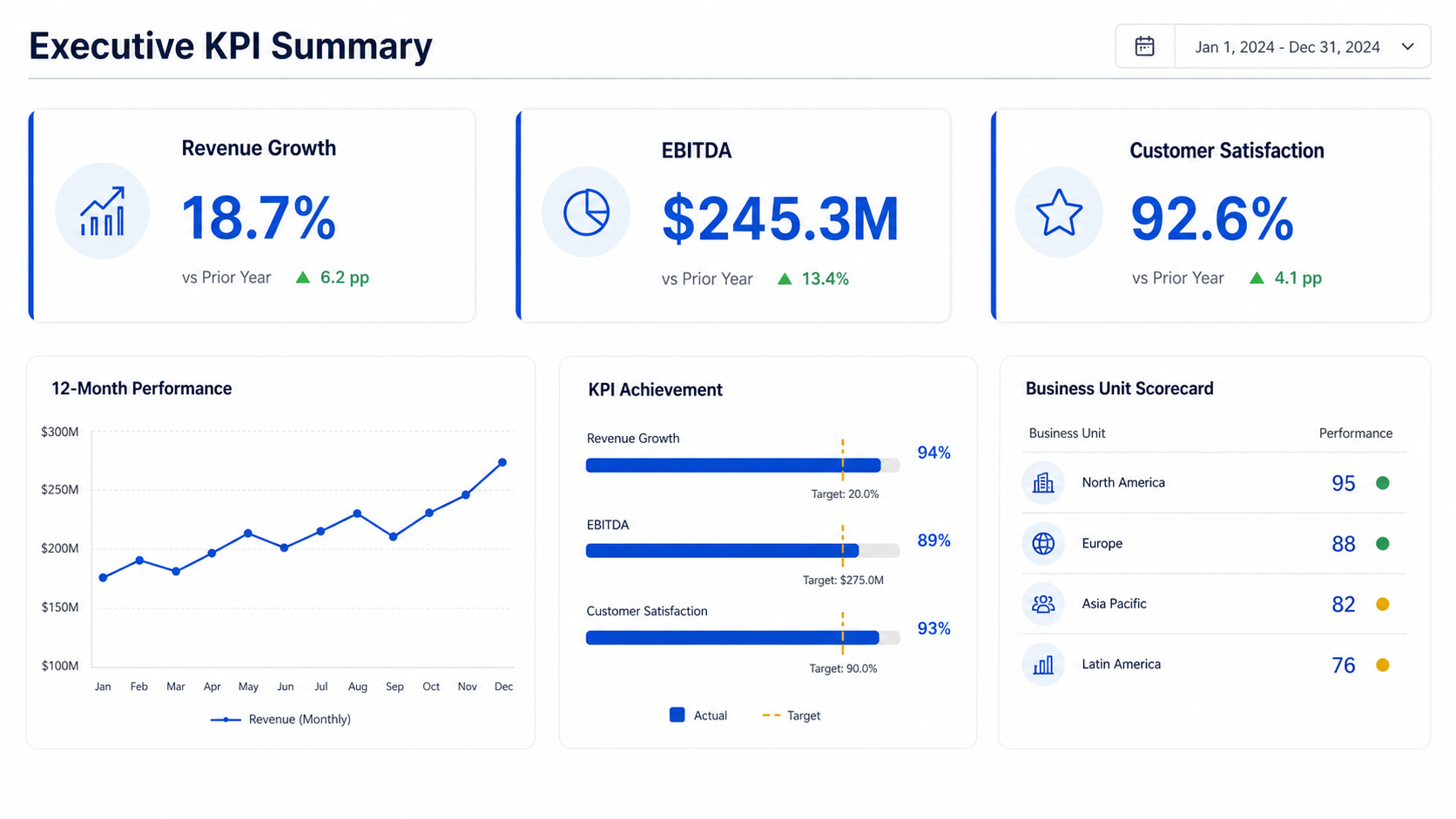Expand the date range dropdown chevron
Image resolution: width=1456 pixels, height=819 pixels.
(1407, 47)
